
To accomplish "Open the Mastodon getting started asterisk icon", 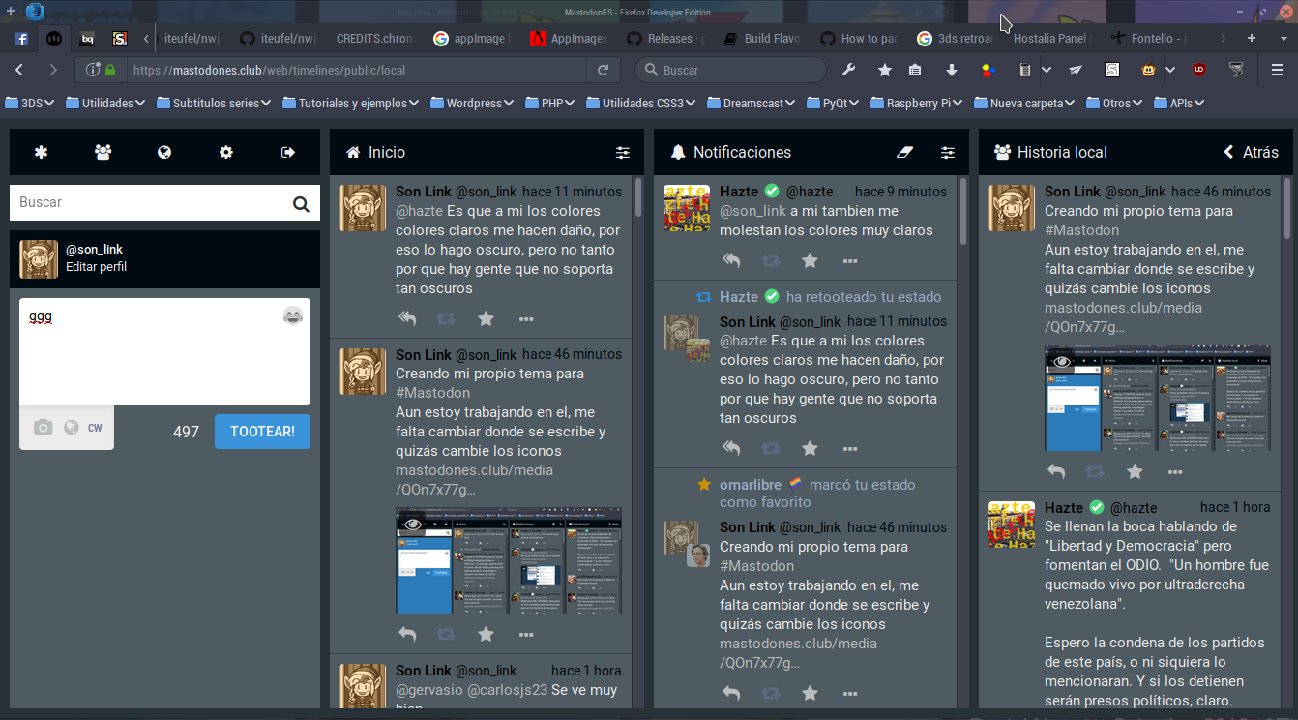I will (x=41, y=152).
